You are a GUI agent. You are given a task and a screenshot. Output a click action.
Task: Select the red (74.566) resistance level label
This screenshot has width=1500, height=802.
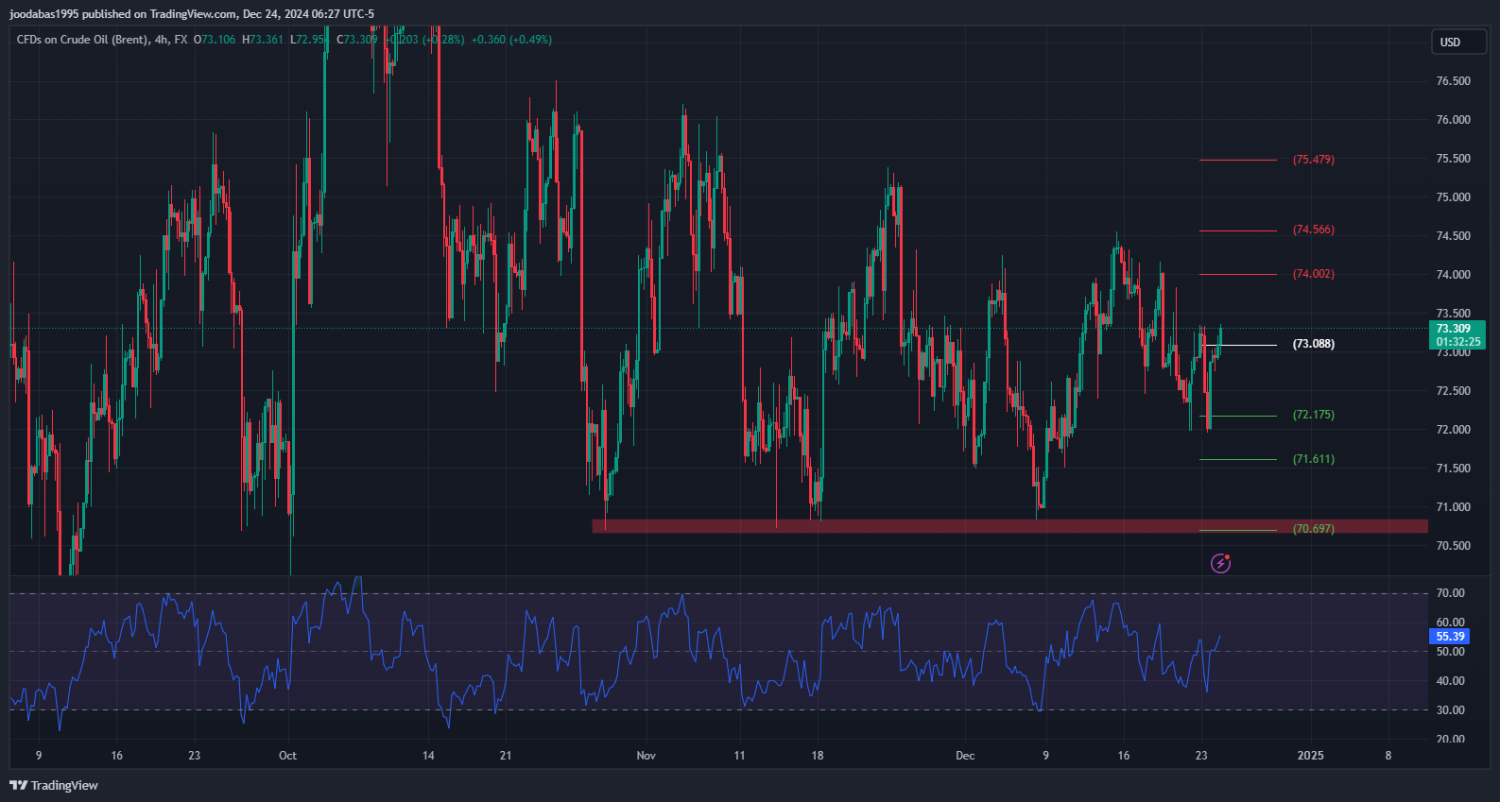point(1313,230)
